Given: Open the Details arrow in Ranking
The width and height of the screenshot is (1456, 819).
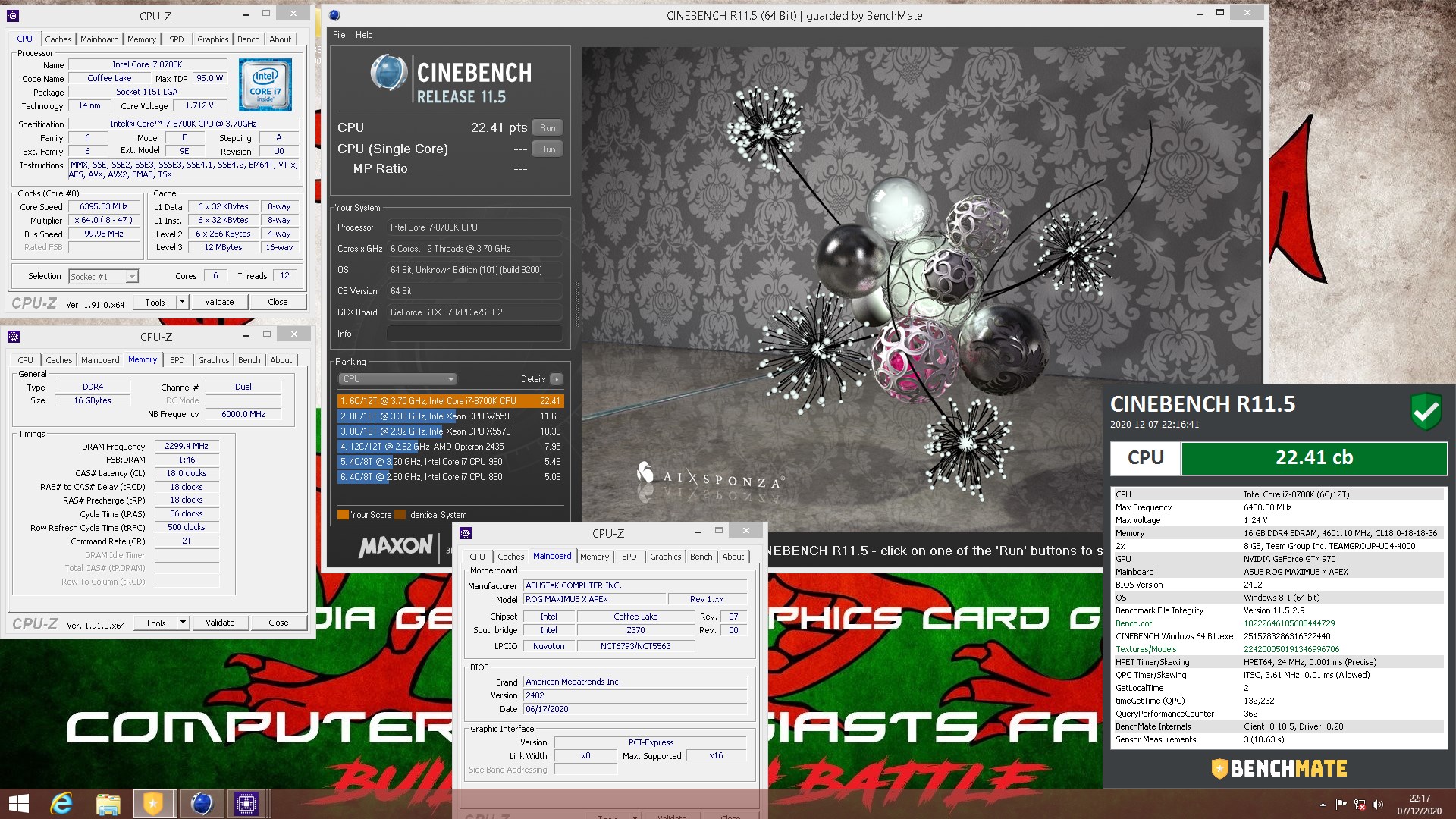Looking at the screenshot, I should coord(557,379).
